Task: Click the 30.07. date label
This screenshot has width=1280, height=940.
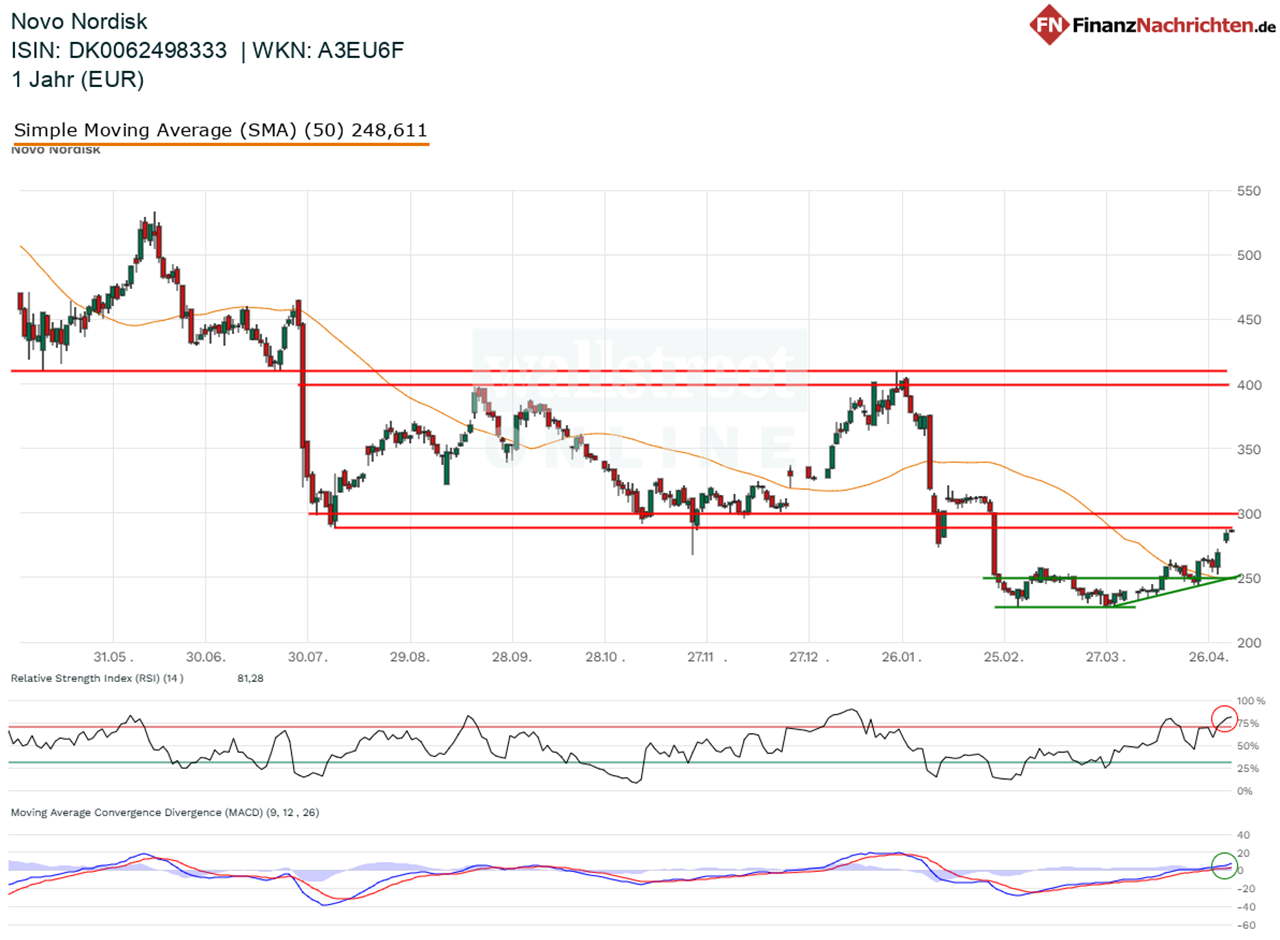Action: point(307,657)
